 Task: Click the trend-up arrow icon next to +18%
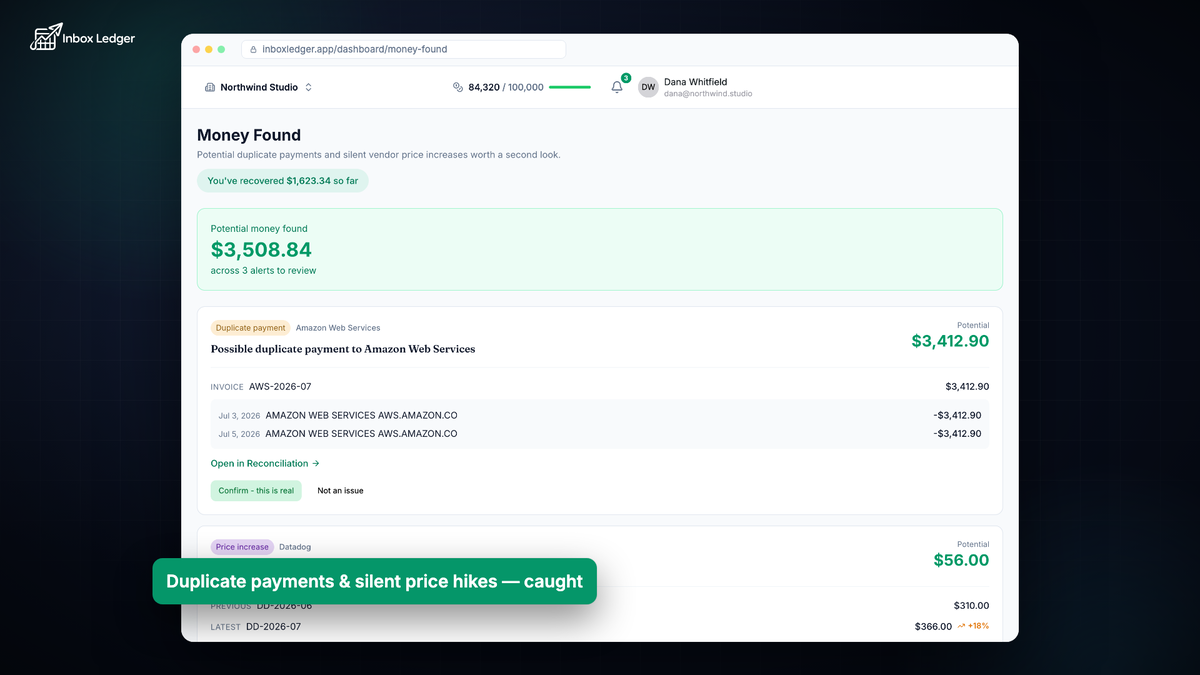961,626
